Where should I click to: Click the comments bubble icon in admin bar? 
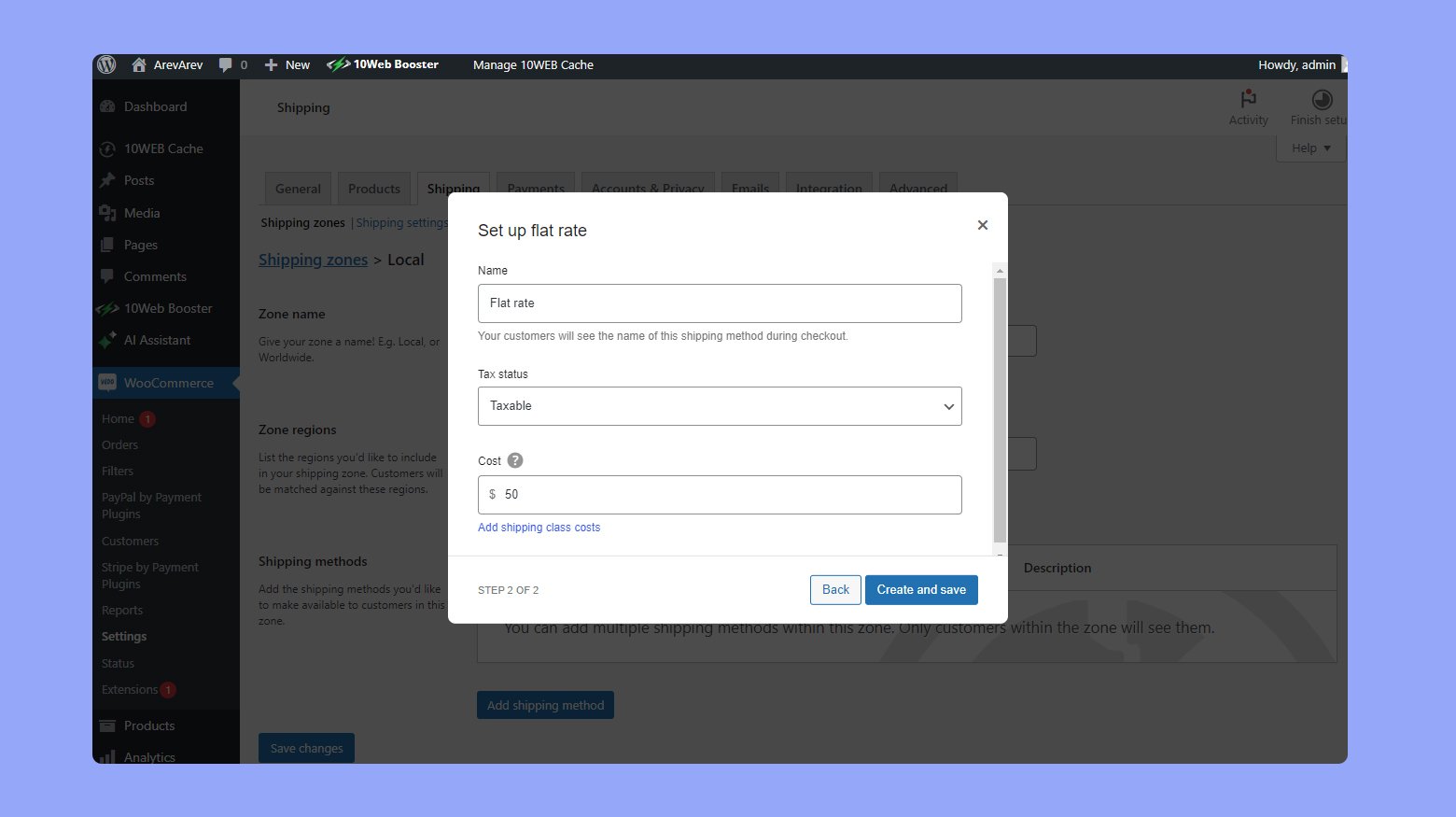225,64
